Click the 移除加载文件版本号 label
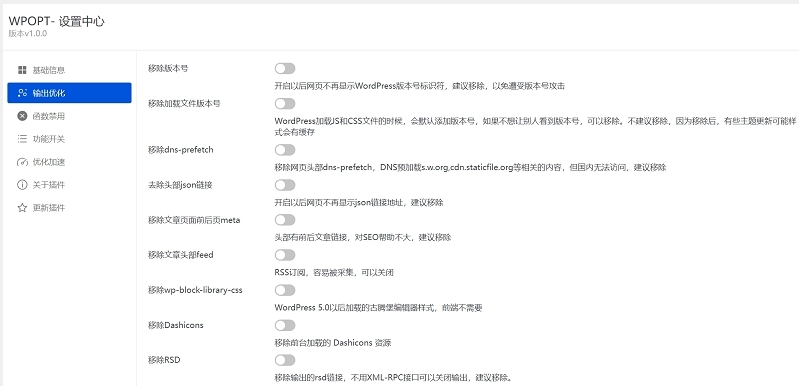This screenshot has height=386, width=800. [184, 103]
